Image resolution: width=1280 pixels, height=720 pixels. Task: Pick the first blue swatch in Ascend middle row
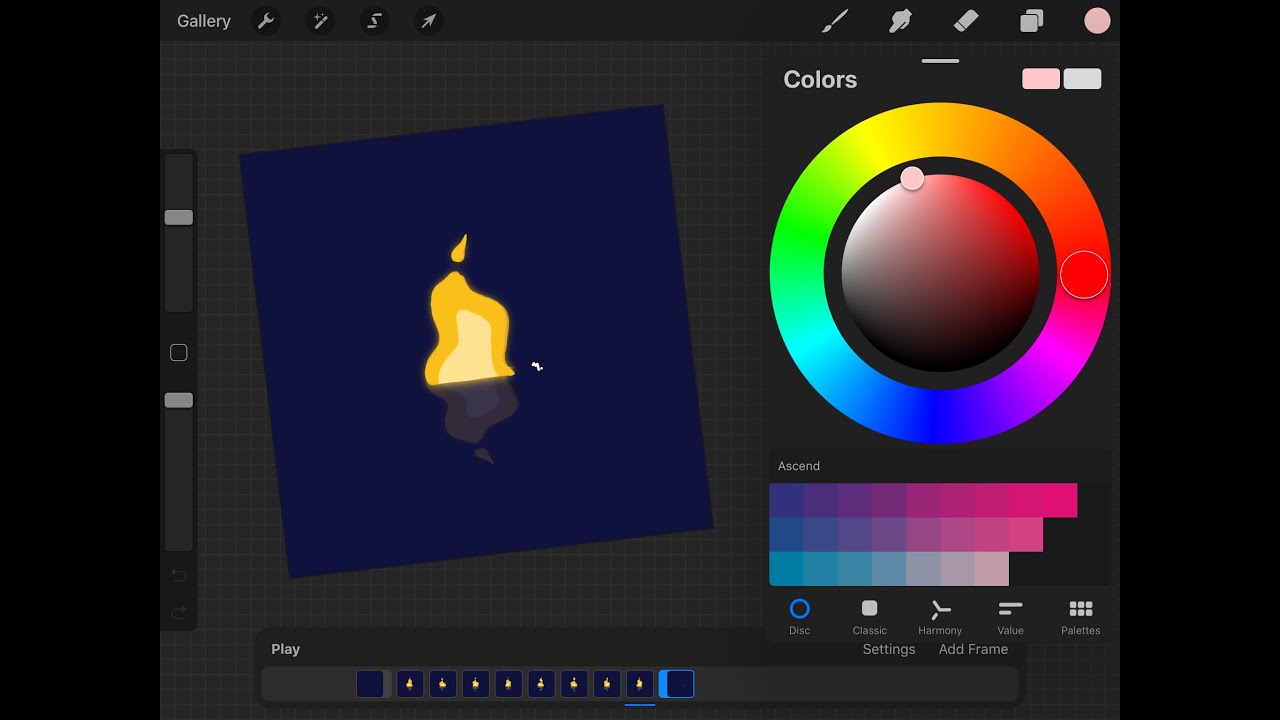786,535
